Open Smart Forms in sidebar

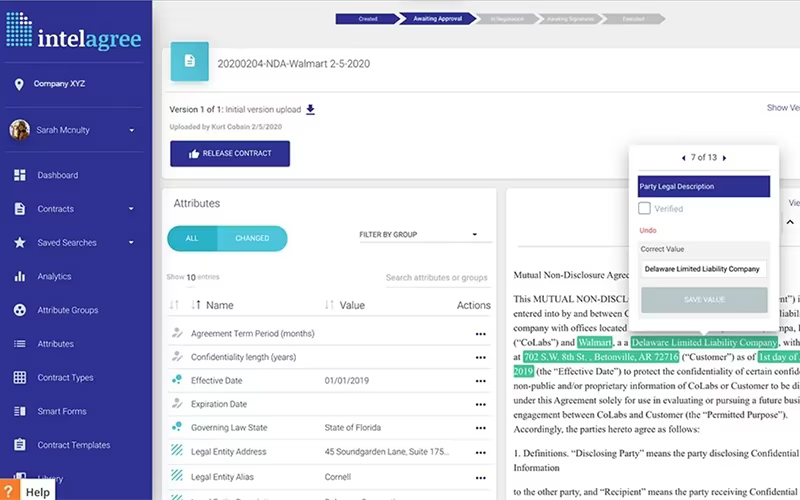[x=62, y=411]
